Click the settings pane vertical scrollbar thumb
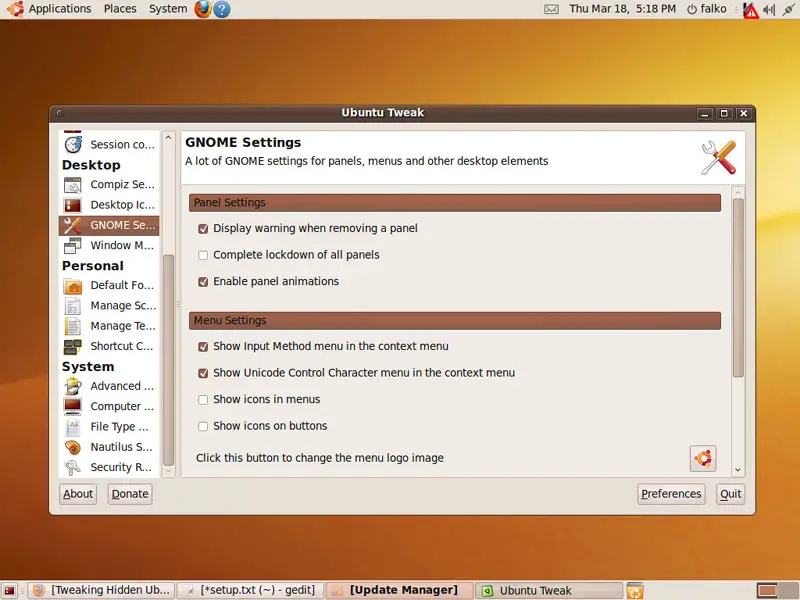The width and height of the screenshot is (800, 600). [738, 288]
